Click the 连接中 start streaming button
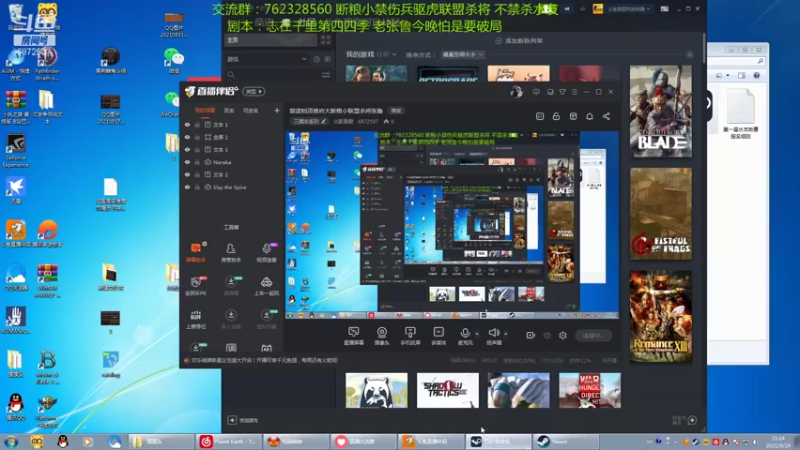 [593, 335]
